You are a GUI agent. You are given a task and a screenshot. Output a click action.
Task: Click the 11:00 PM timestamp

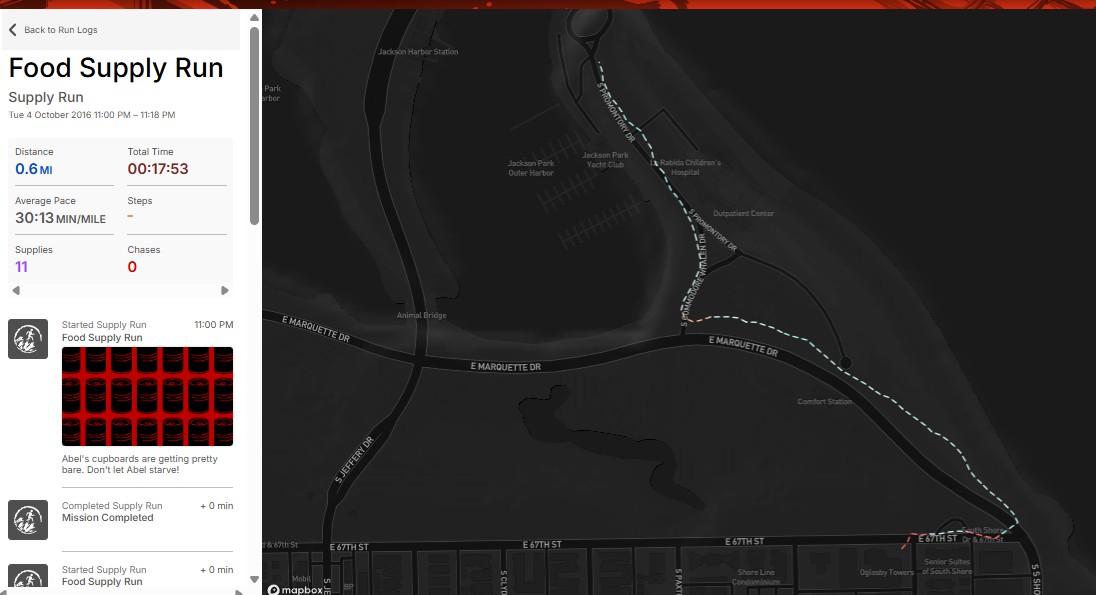(x=214, y=325)
